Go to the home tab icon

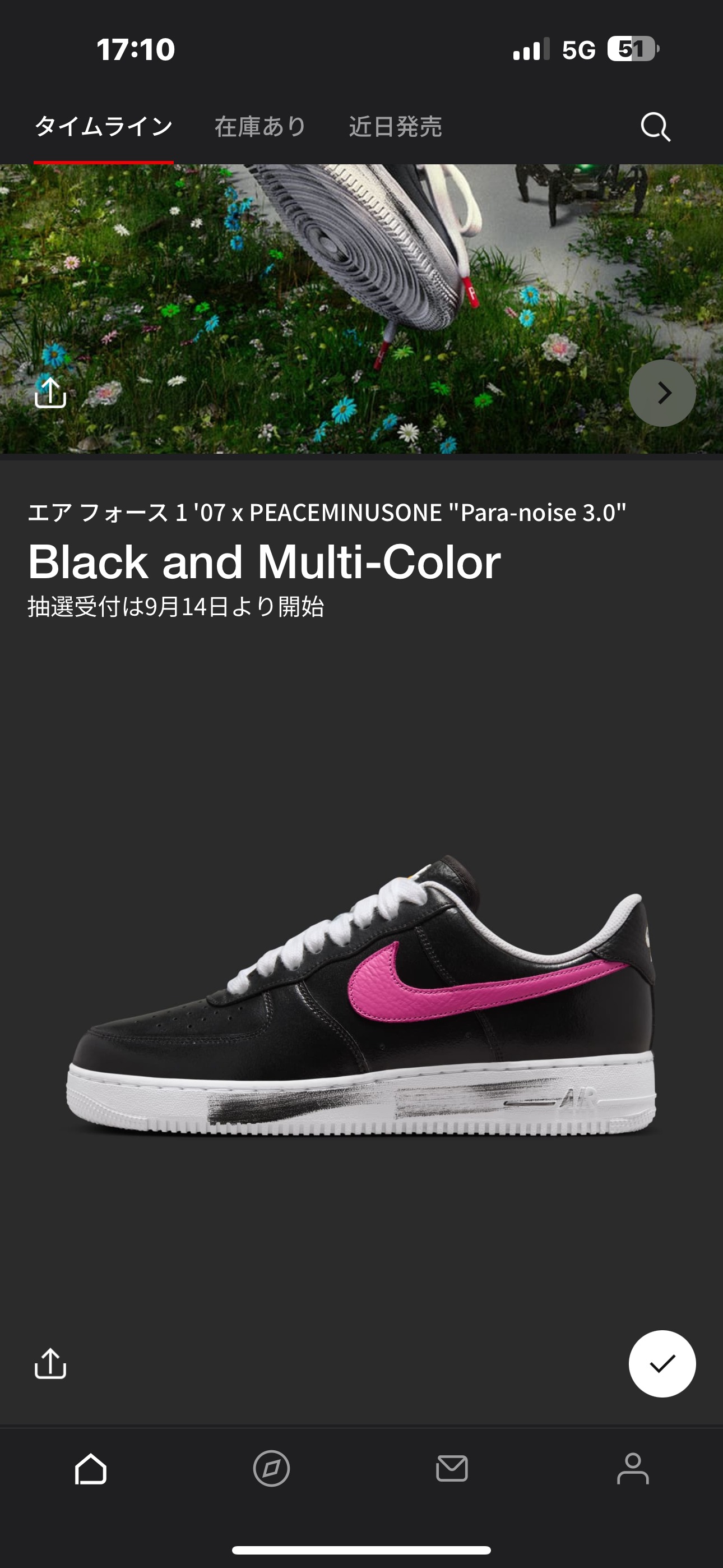tap(91, 1469)
